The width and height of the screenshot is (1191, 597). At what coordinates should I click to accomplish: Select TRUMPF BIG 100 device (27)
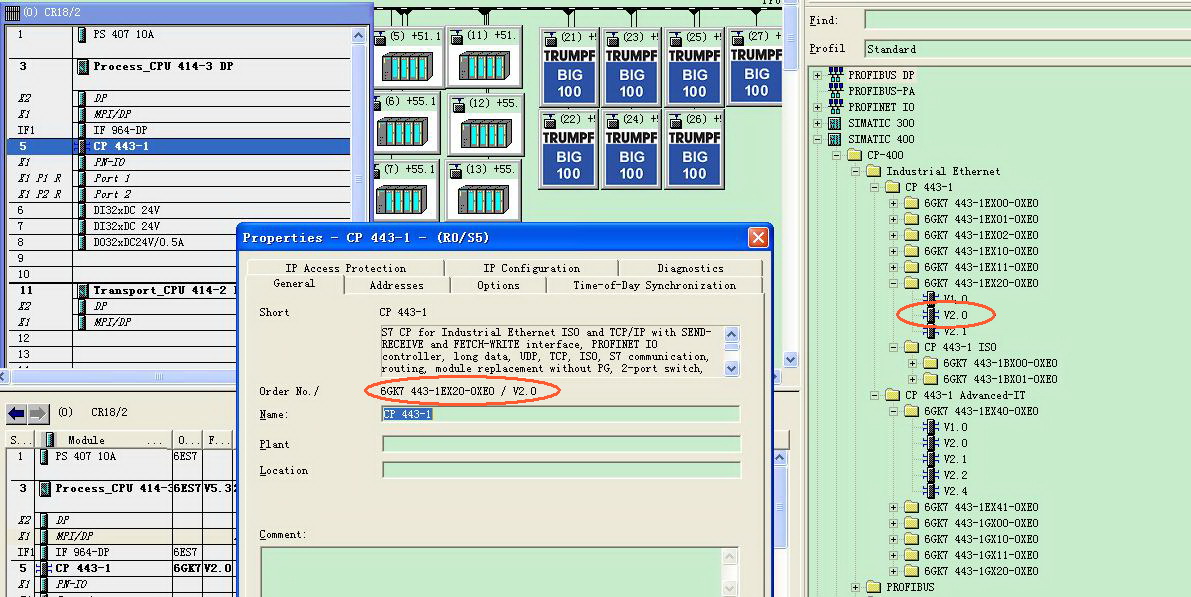[755, 67]
